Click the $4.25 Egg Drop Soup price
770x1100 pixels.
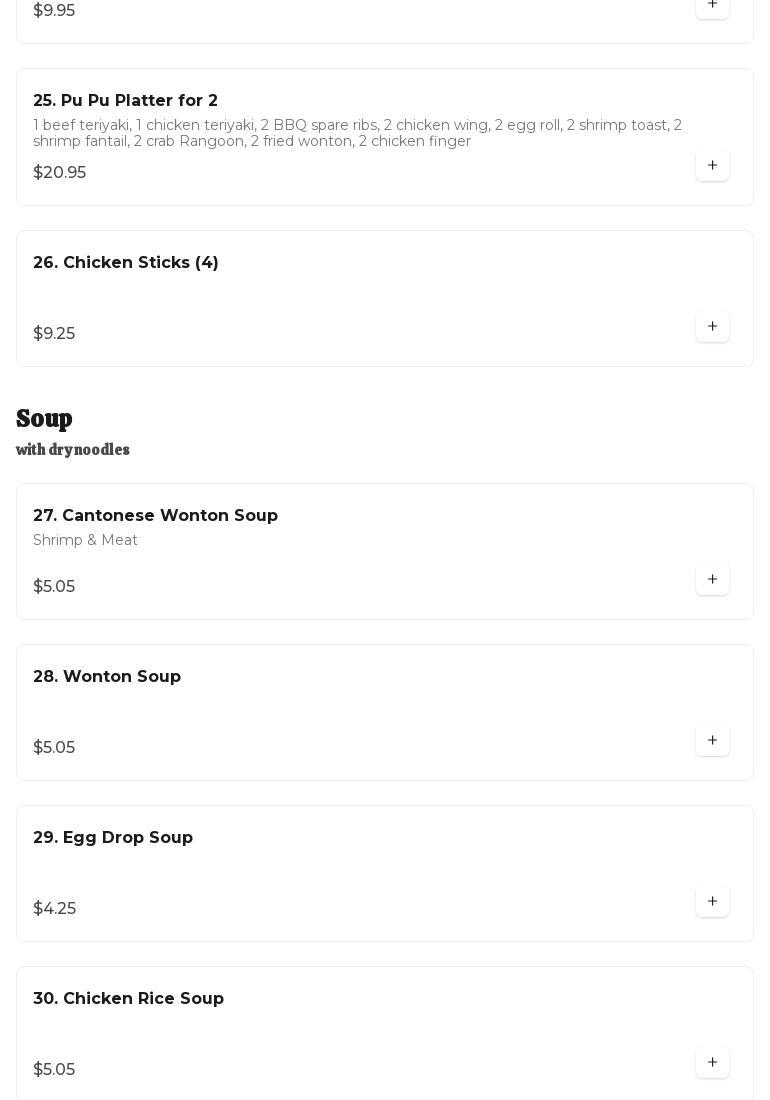(x=54, y=909)
